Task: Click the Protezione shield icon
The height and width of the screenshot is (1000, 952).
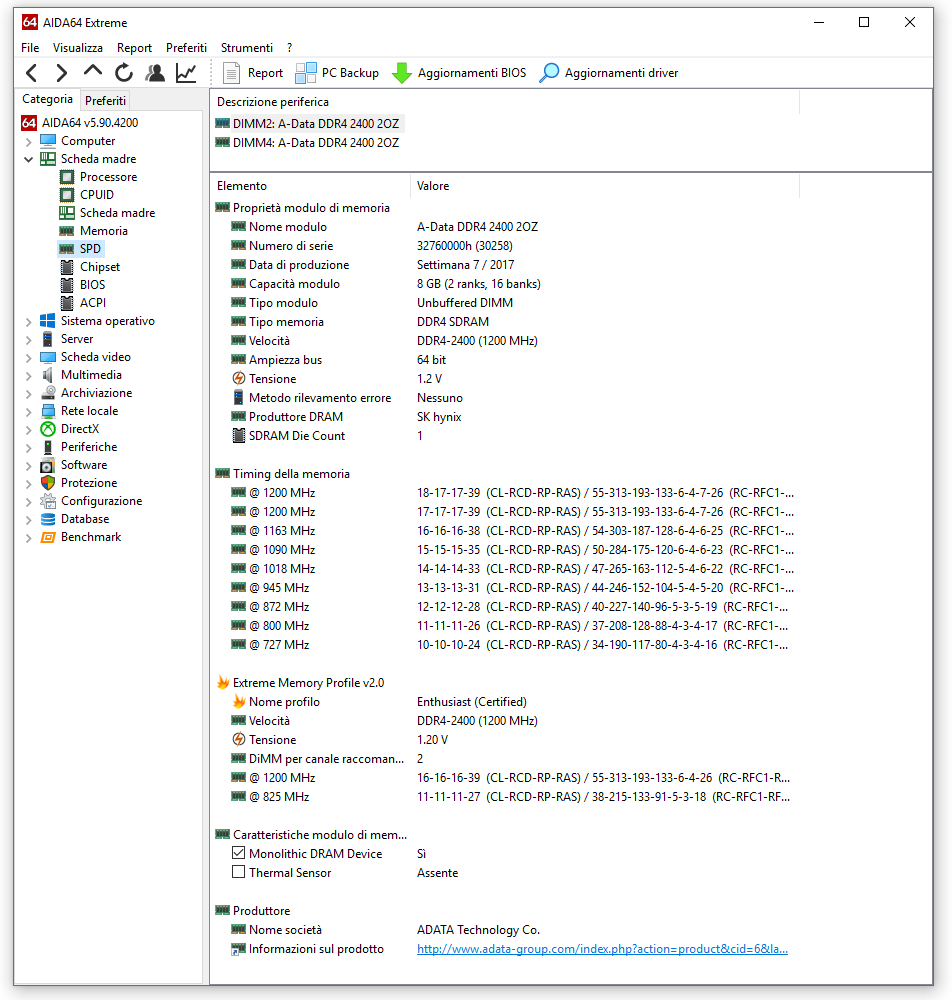Action: click(x=48, y=483)
